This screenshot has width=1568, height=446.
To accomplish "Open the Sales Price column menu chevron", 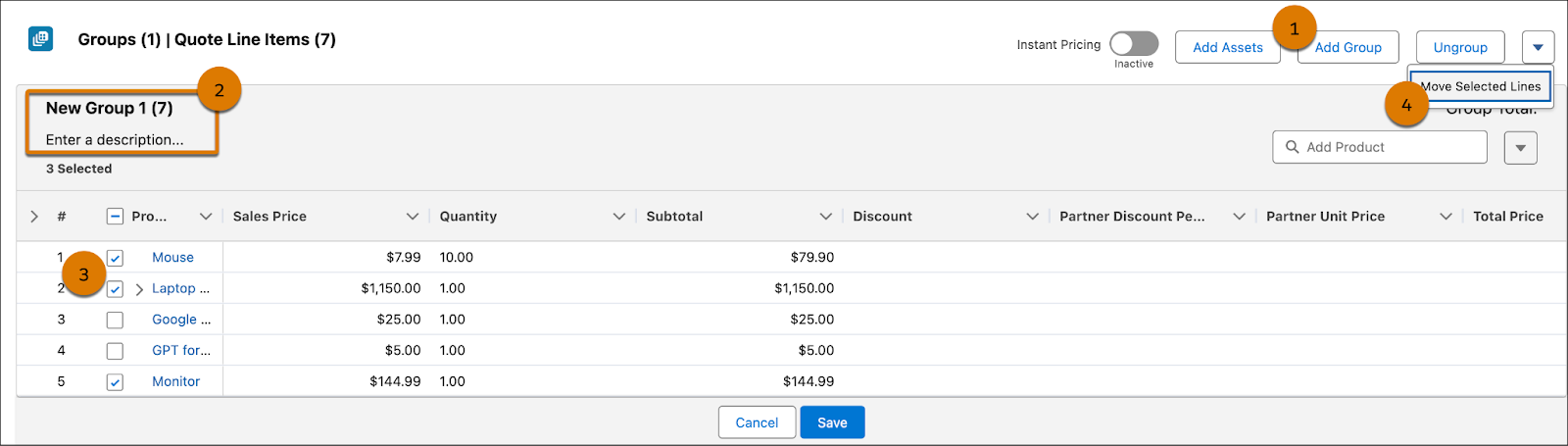I will point(413,217).
